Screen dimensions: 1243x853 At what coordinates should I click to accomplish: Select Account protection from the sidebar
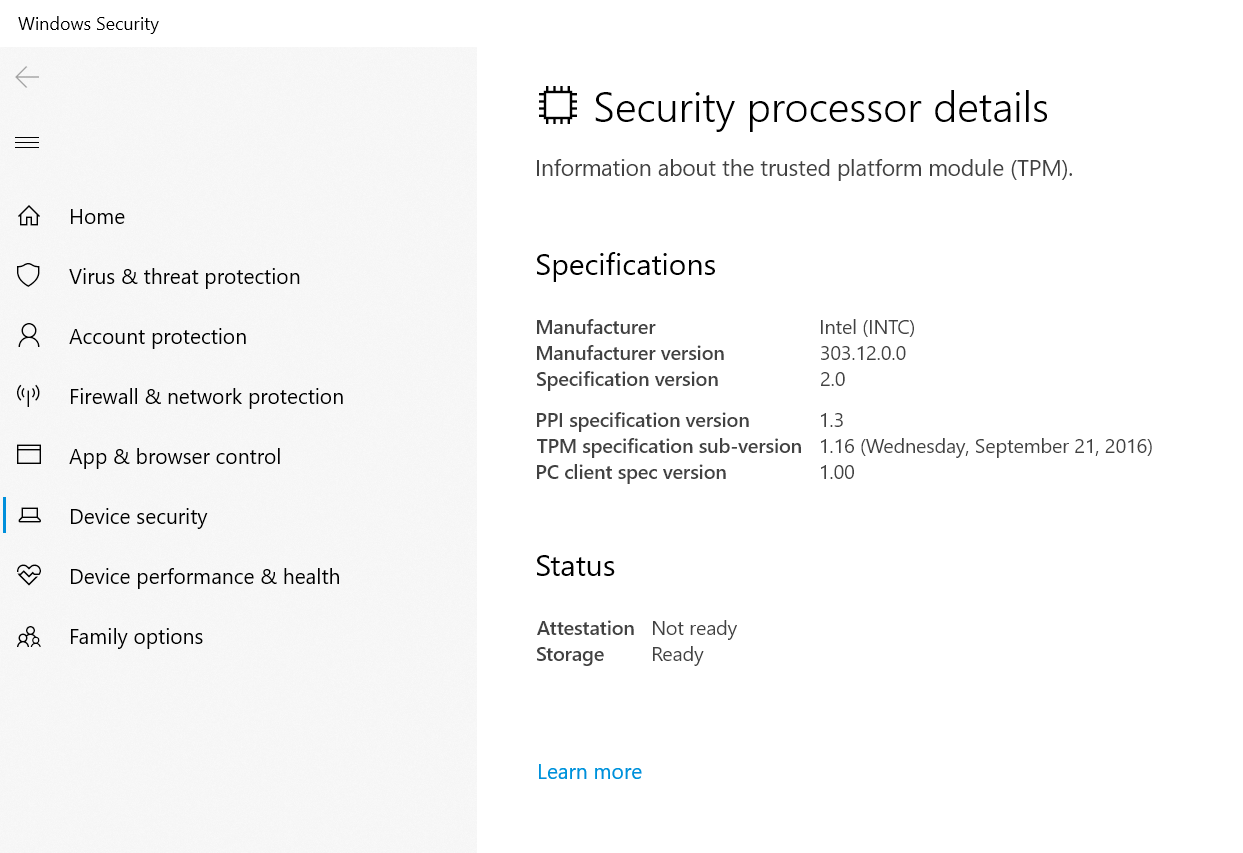pos(158,336)
